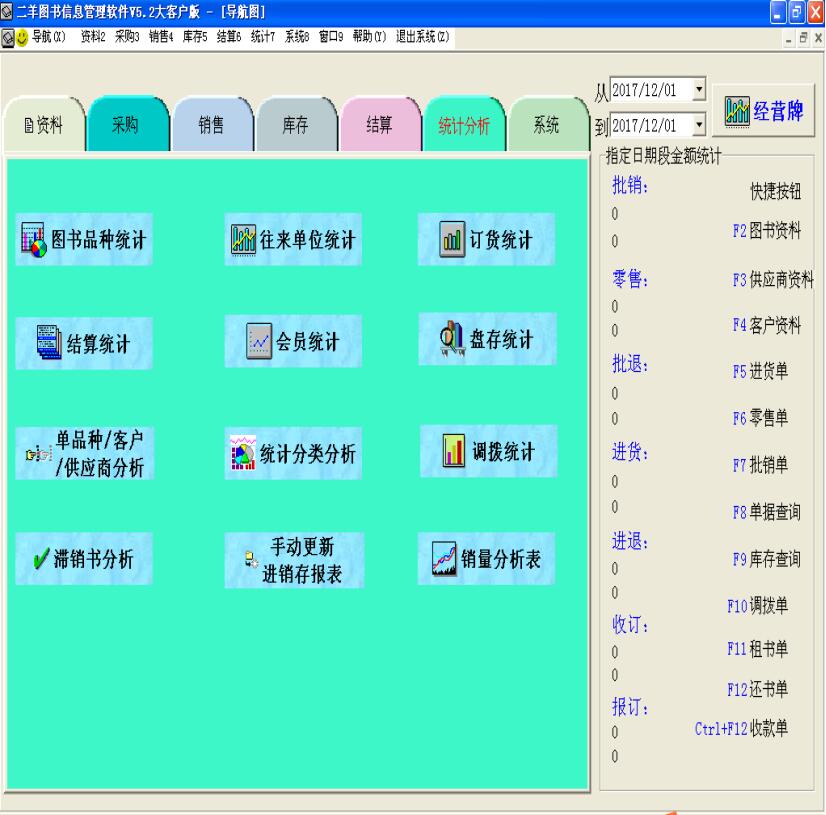The height and width of the screenshot is (815, 826).
Task: Expand the 从 start date dropdown
Action: coord(699,90)
